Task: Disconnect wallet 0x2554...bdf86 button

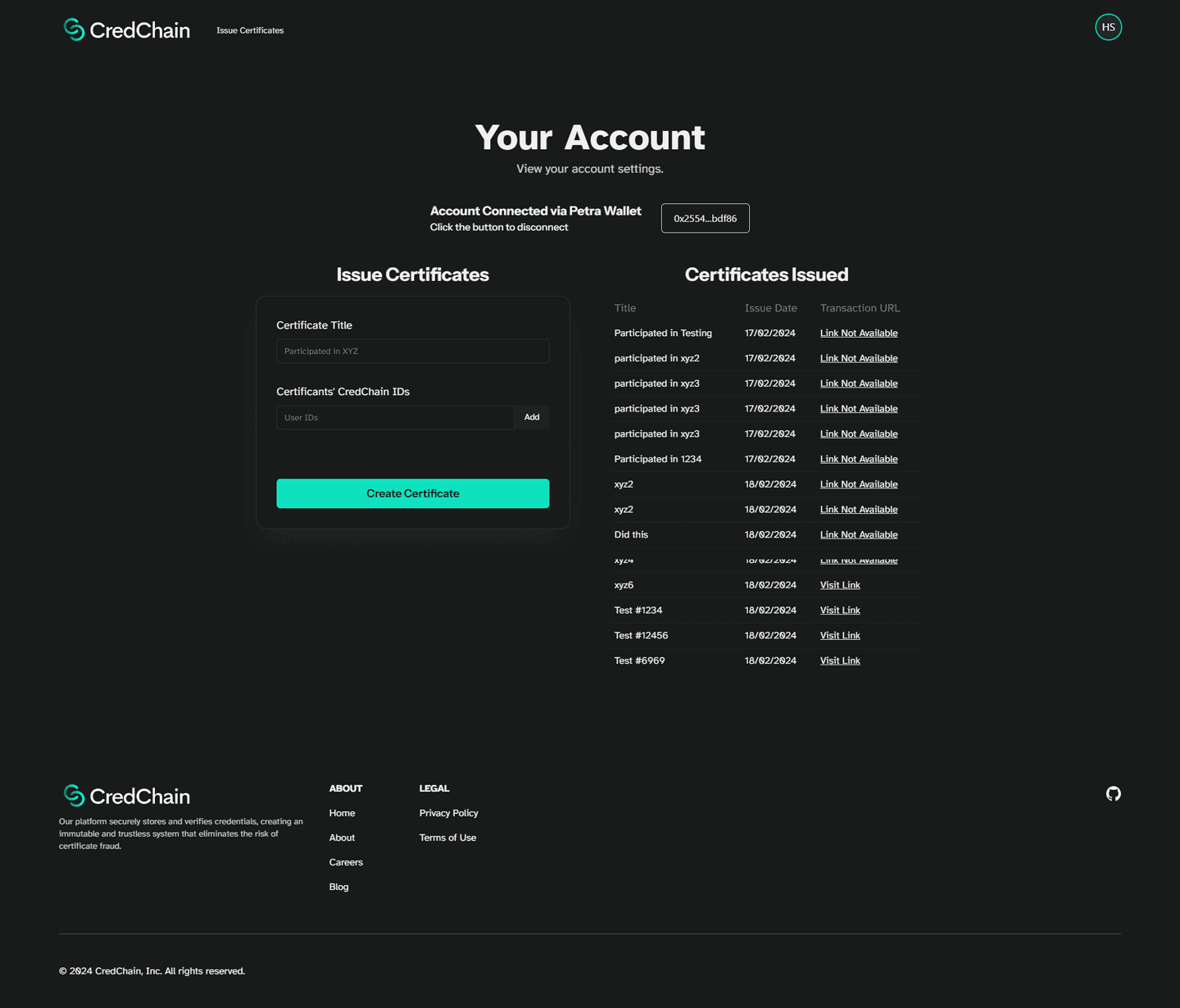Action: coord(705,218)
